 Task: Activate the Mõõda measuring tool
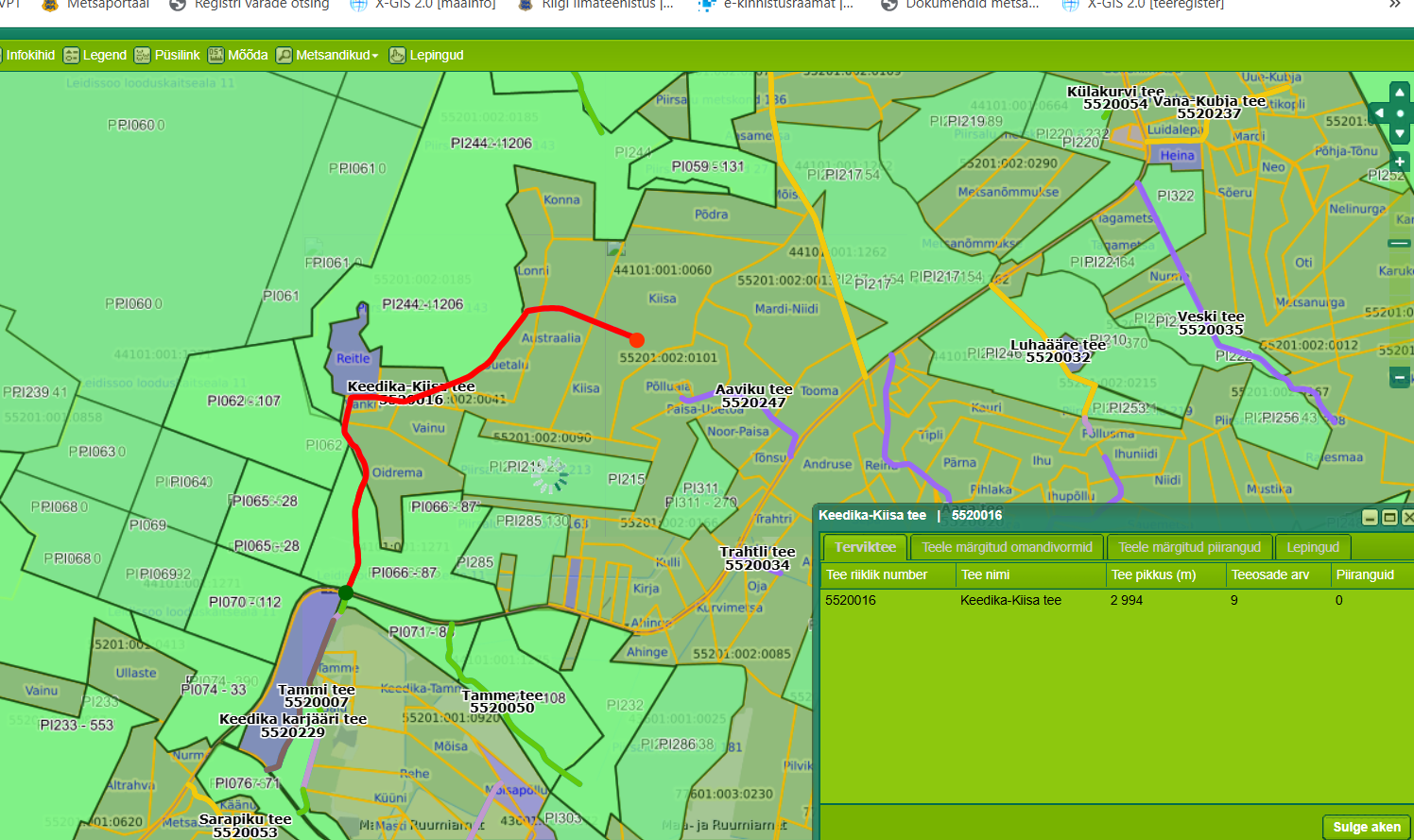(216, 56)
